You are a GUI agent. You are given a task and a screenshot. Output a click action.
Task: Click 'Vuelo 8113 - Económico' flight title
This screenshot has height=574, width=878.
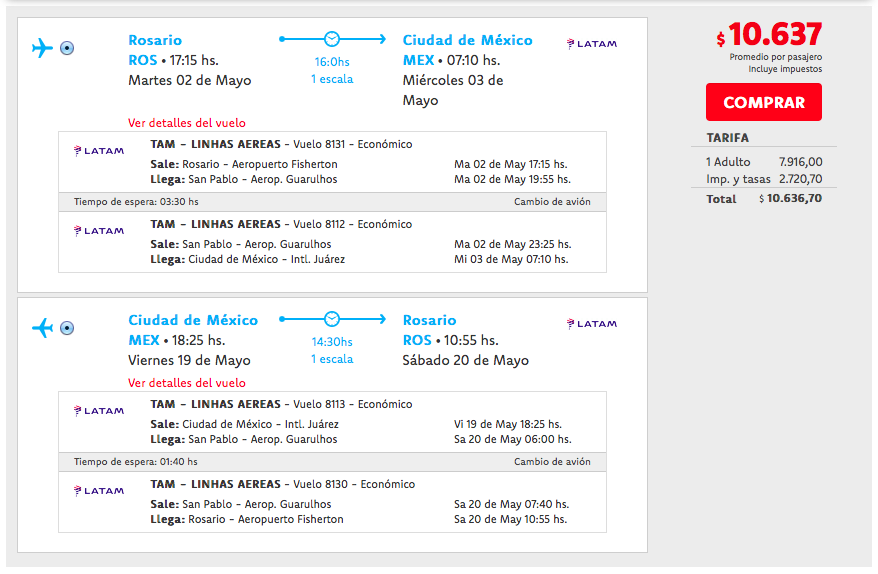[x=353, y=404]
